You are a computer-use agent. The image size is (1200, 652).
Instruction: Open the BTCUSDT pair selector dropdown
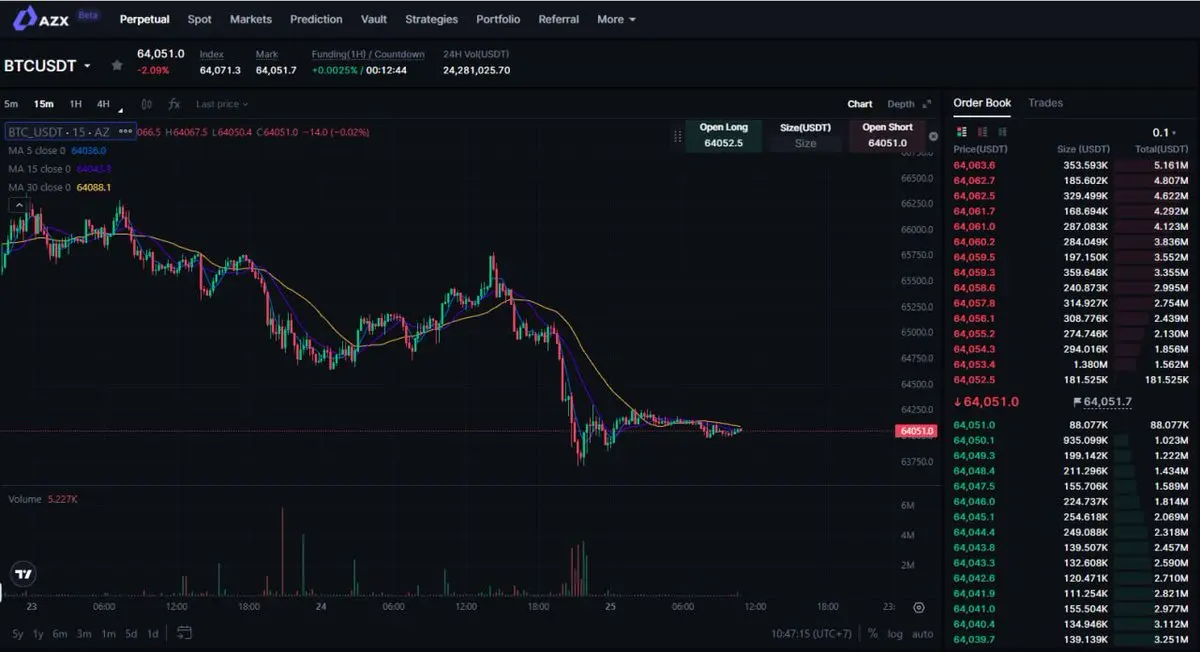(x=48, y=66)
